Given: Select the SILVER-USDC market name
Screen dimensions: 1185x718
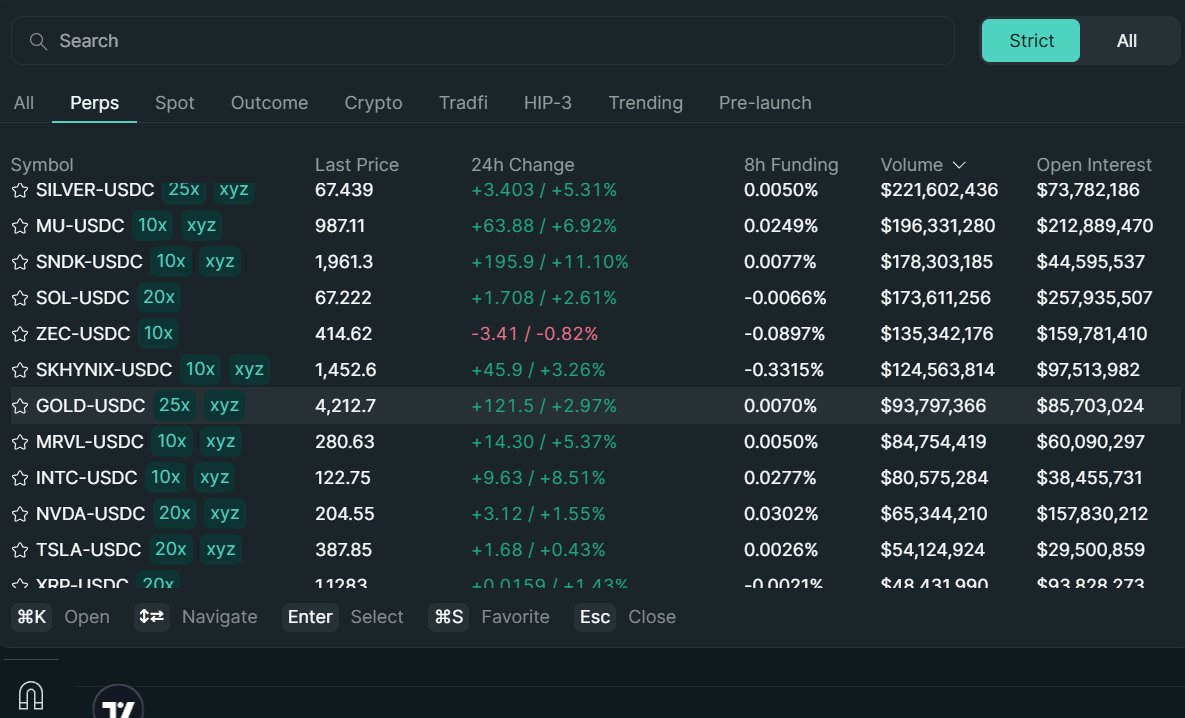Looking at the screenshot, I should pyautogui.click(x=95, y=190).
